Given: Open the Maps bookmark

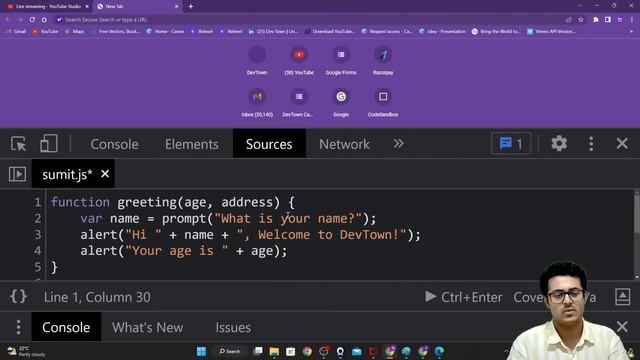Looking at the screenshot, I should pyautogui.click(x=75, y=31).
